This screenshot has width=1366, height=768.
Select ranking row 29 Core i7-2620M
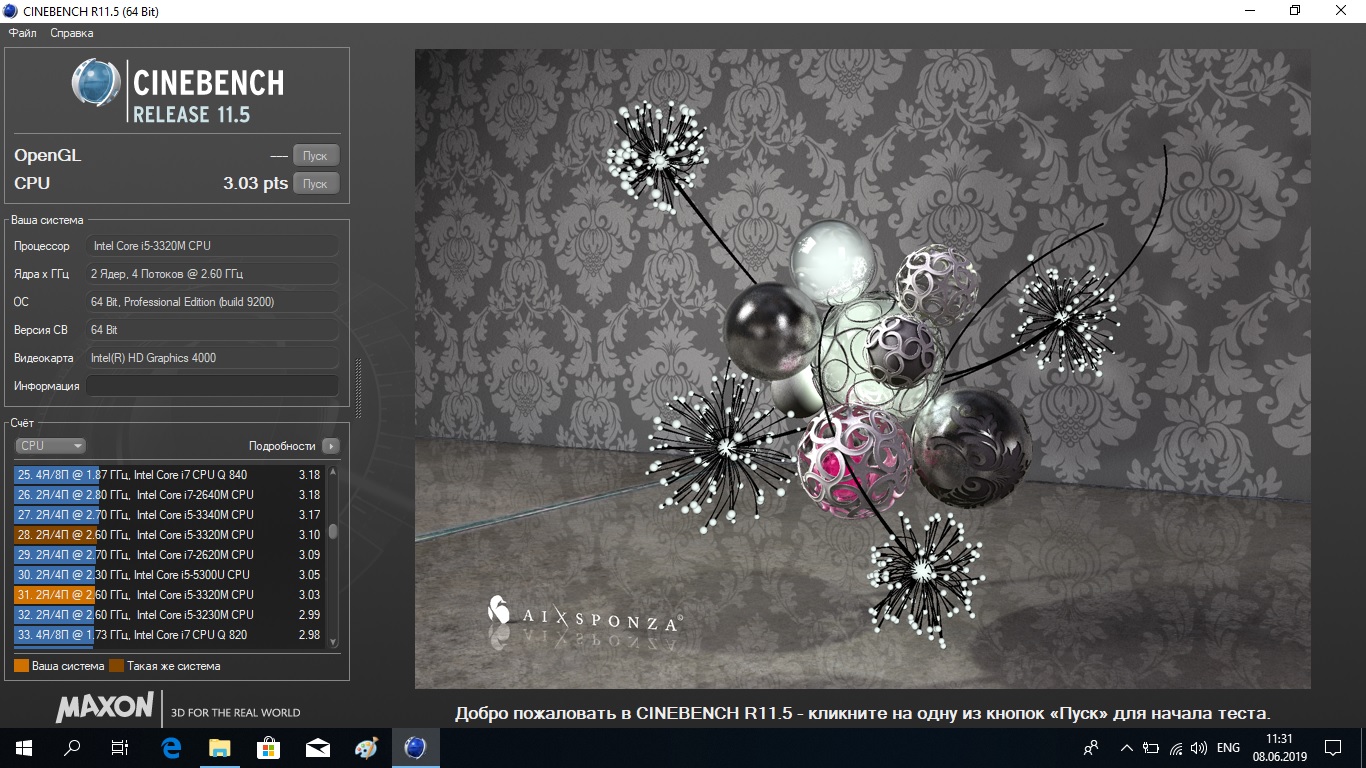tap(169, 555)
